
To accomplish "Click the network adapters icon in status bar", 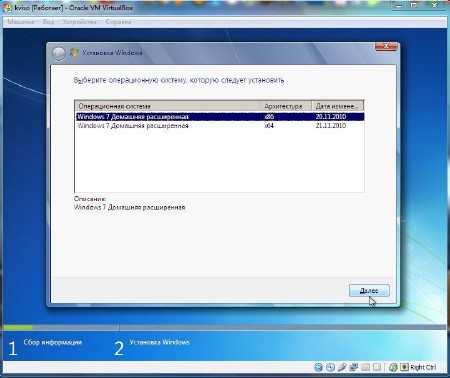I will click(x=353, y=367).
